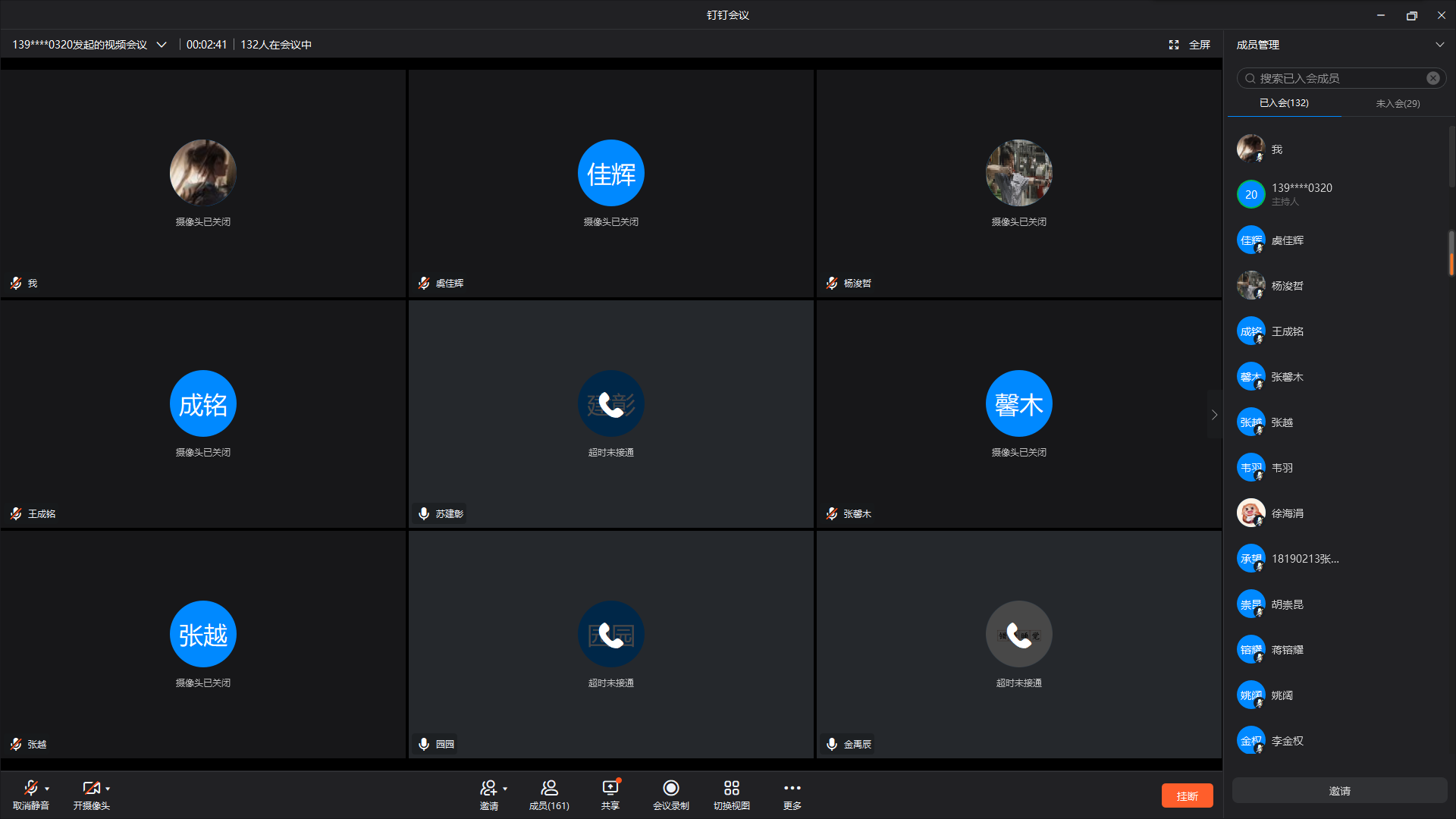1456x819 pixels.
Task: Click the invite icon in bottom toolbar
Action: coord(488,789)
